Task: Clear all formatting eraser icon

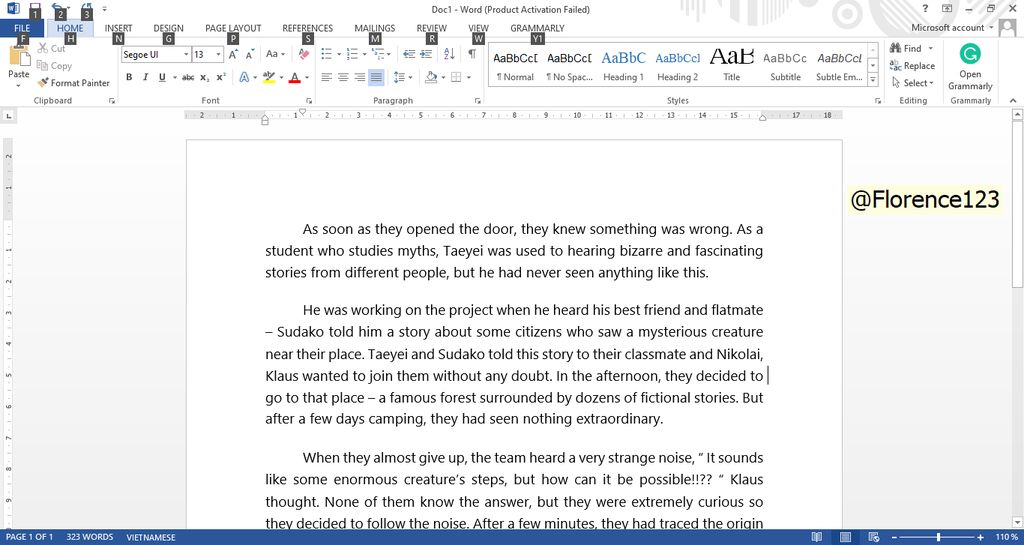Action: pos(304,55)
